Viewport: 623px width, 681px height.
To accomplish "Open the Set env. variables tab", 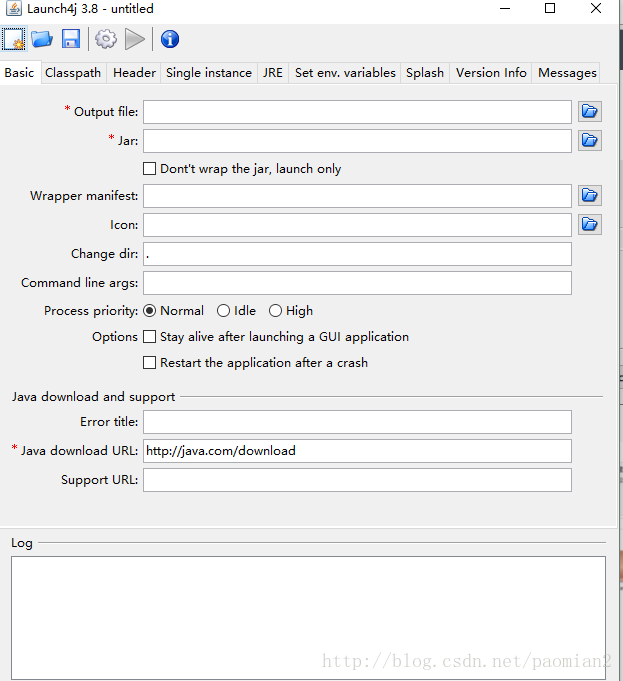I will [x=345, y=73].
